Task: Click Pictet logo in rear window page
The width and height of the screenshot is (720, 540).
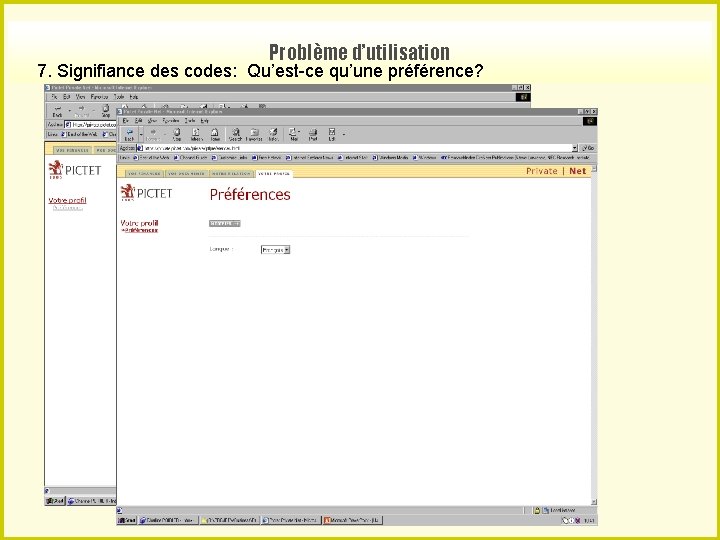Action: click(x=74, y=169)
